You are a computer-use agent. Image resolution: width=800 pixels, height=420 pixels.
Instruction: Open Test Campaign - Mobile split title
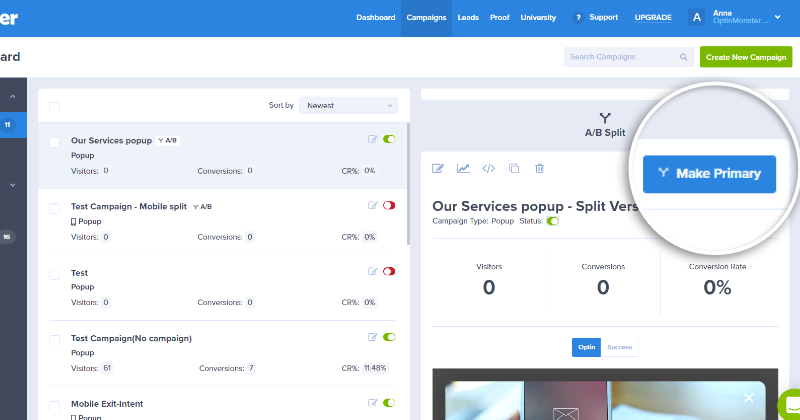coord(129,206)
